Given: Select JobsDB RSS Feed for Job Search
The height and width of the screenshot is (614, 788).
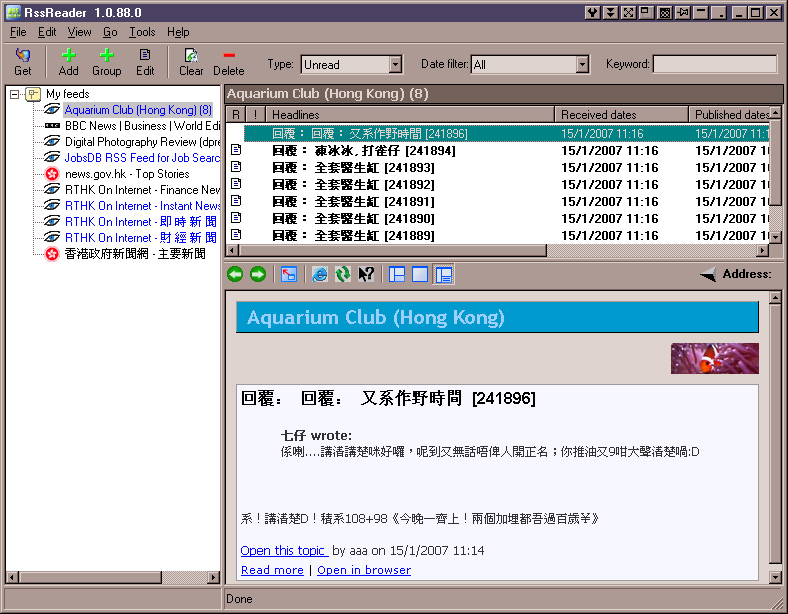Looking at the screenshot, I should [142, 158].
